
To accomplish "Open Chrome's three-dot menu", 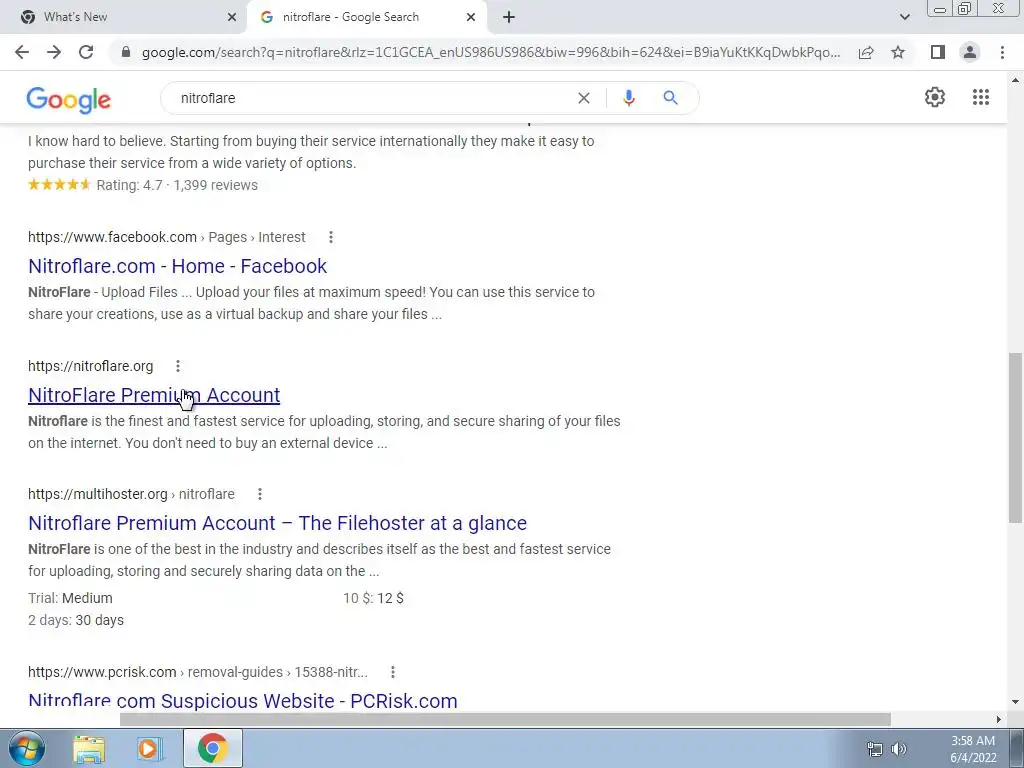I will tap(1002, 52).
